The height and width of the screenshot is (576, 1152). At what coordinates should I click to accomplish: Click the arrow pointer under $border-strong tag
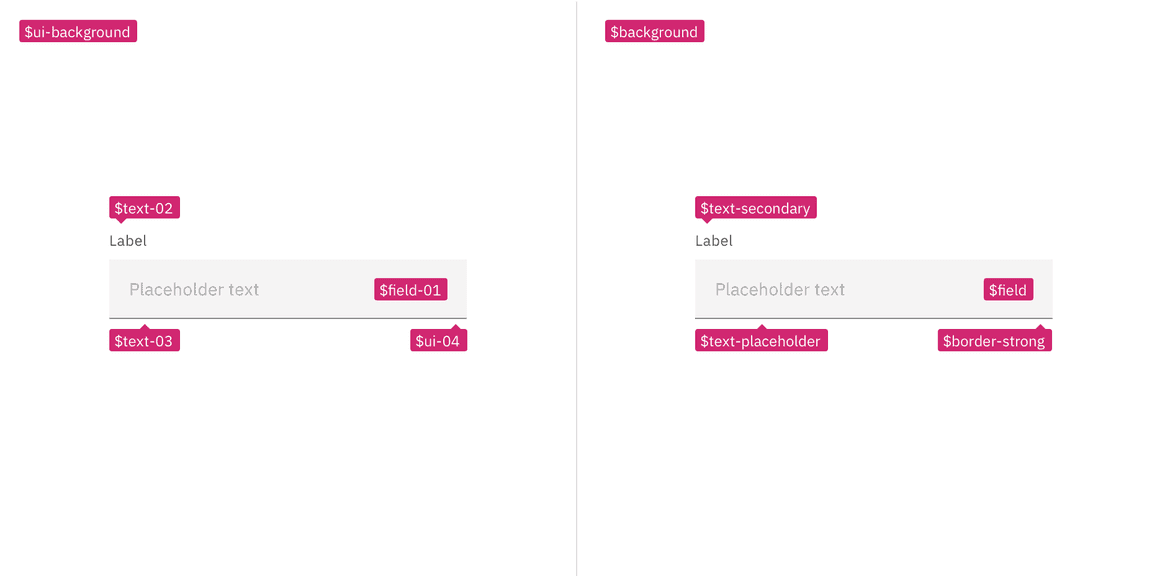[x=1043, y=328]
